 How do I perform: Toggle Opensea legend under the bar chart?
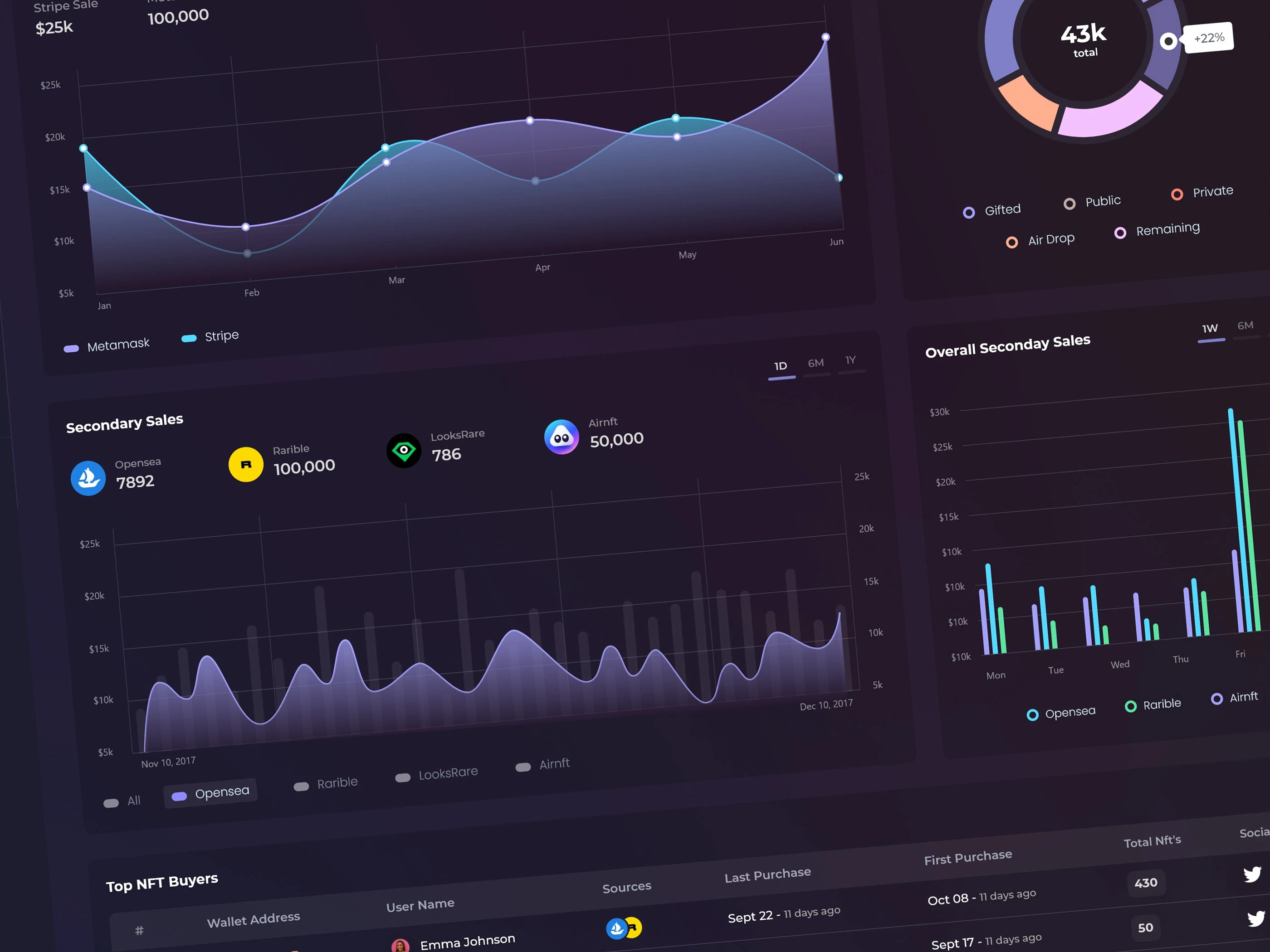pos(1061,713)
